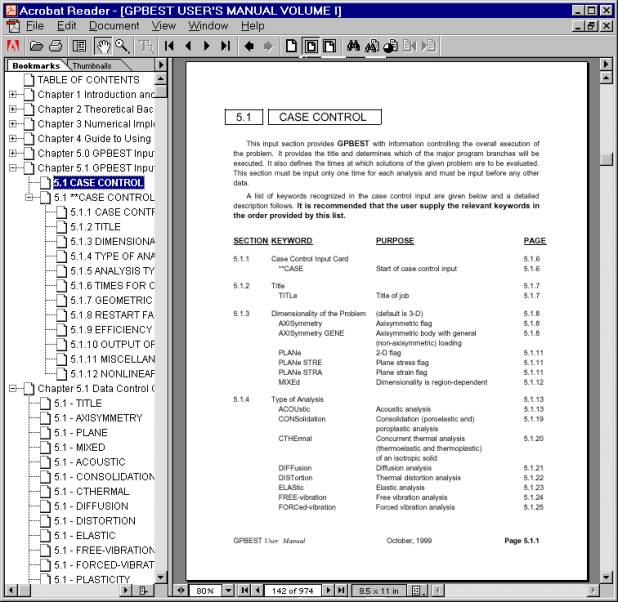The height and width of the screenshot is (602, 618).
Task: Open zoom percentage dropdown arrow
Action: 228,590
